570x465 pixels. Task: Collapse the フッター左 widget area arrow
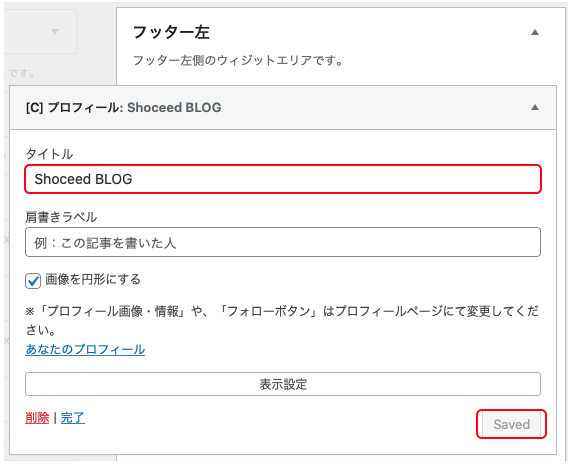[535, 32]
